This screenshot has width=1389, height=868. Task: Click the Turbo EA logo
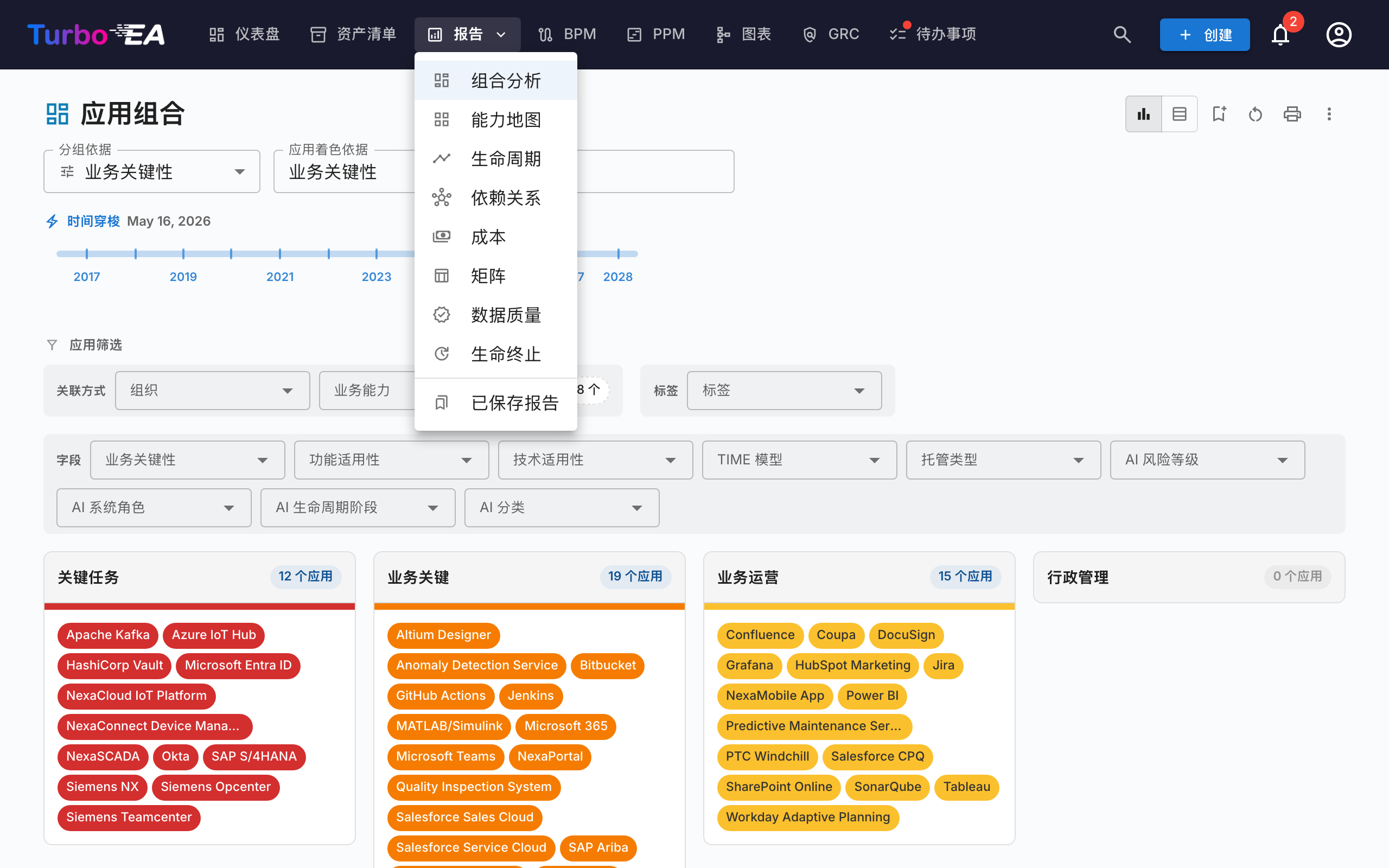tap(96, 34)
